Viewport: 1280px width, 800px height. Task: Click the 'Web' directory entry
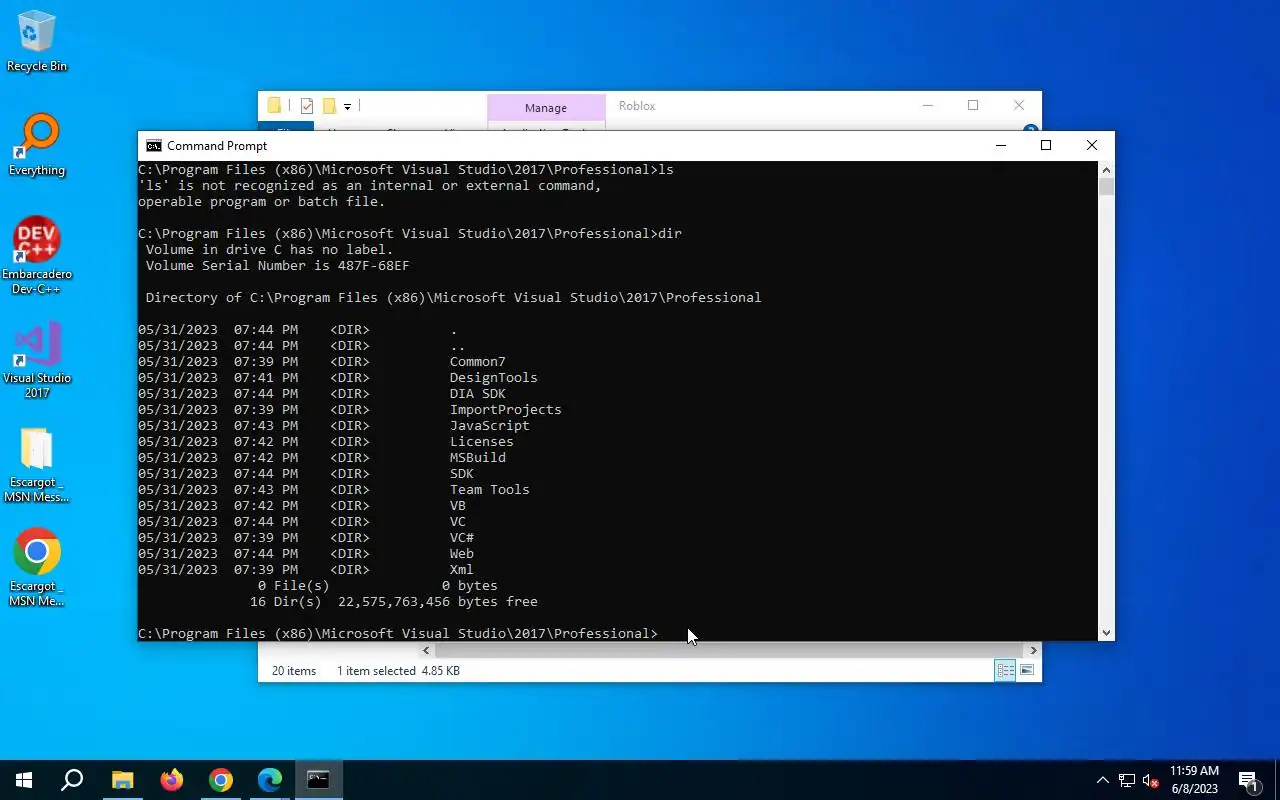click(x=462, y=554)
